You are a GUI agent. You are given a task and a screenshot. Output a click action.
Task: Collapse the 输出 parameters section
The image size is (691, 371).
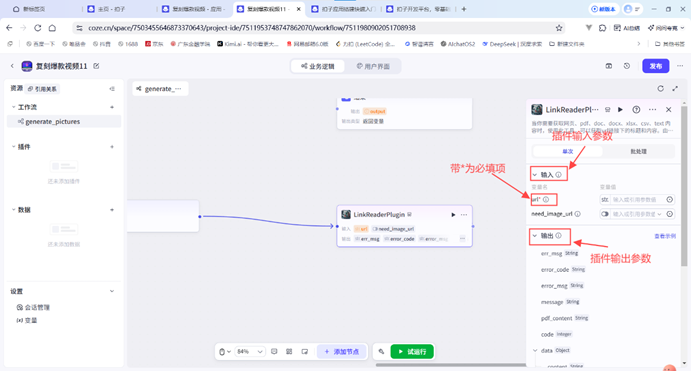click(x=535, y=236)
